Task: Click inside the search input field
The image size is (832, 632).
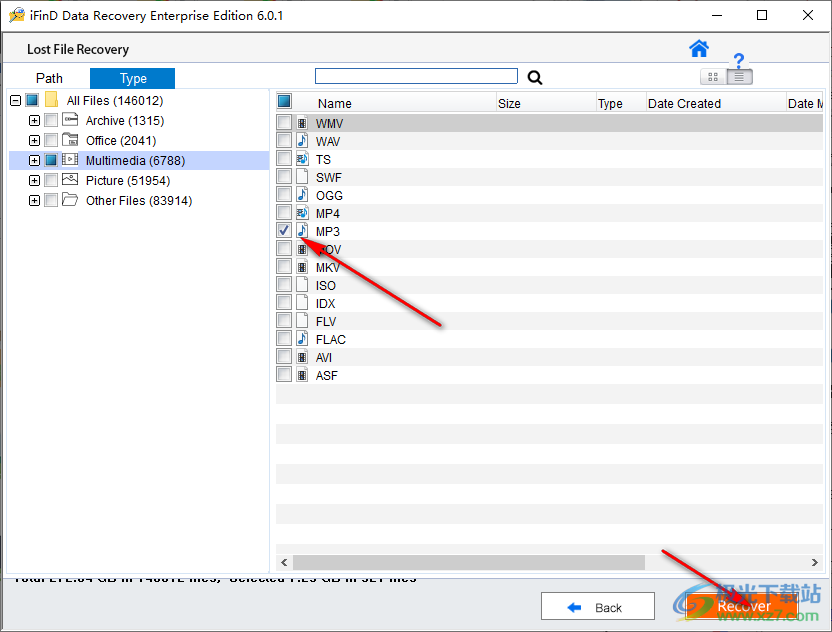Action: point(416,75)
